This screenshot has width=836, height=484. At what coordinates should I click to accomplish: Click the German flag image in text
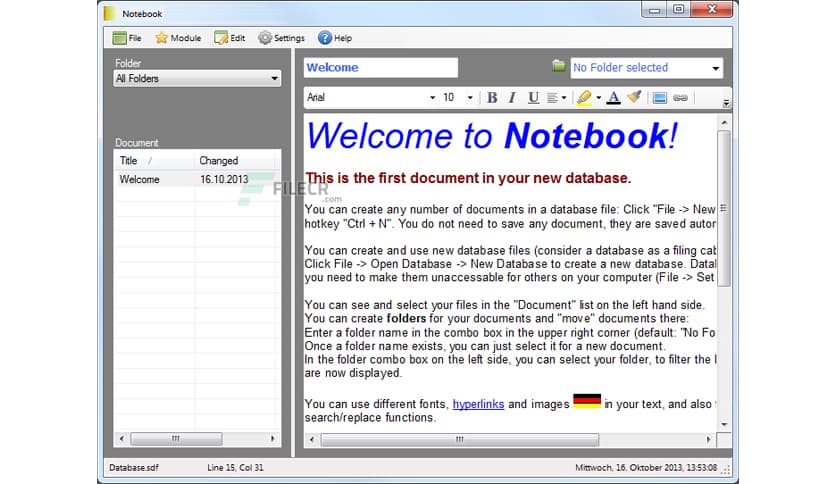pos(587,401)
